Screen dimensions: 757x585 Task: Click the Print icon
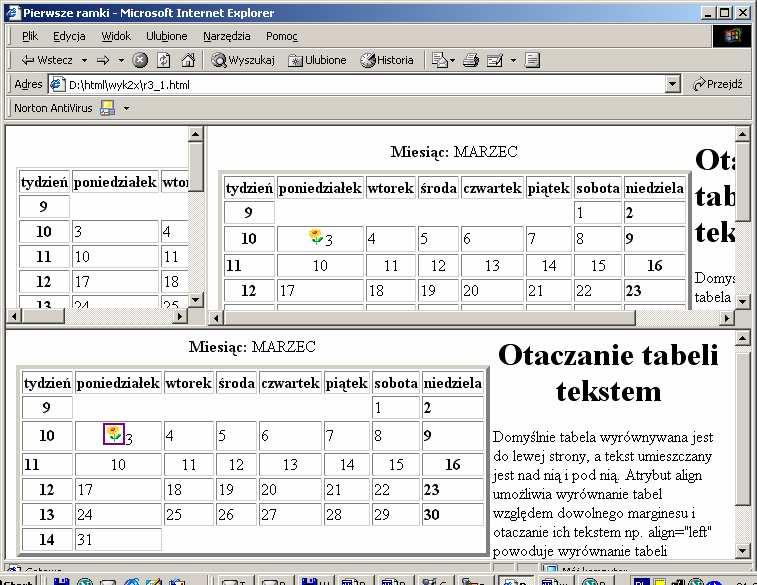471,60
